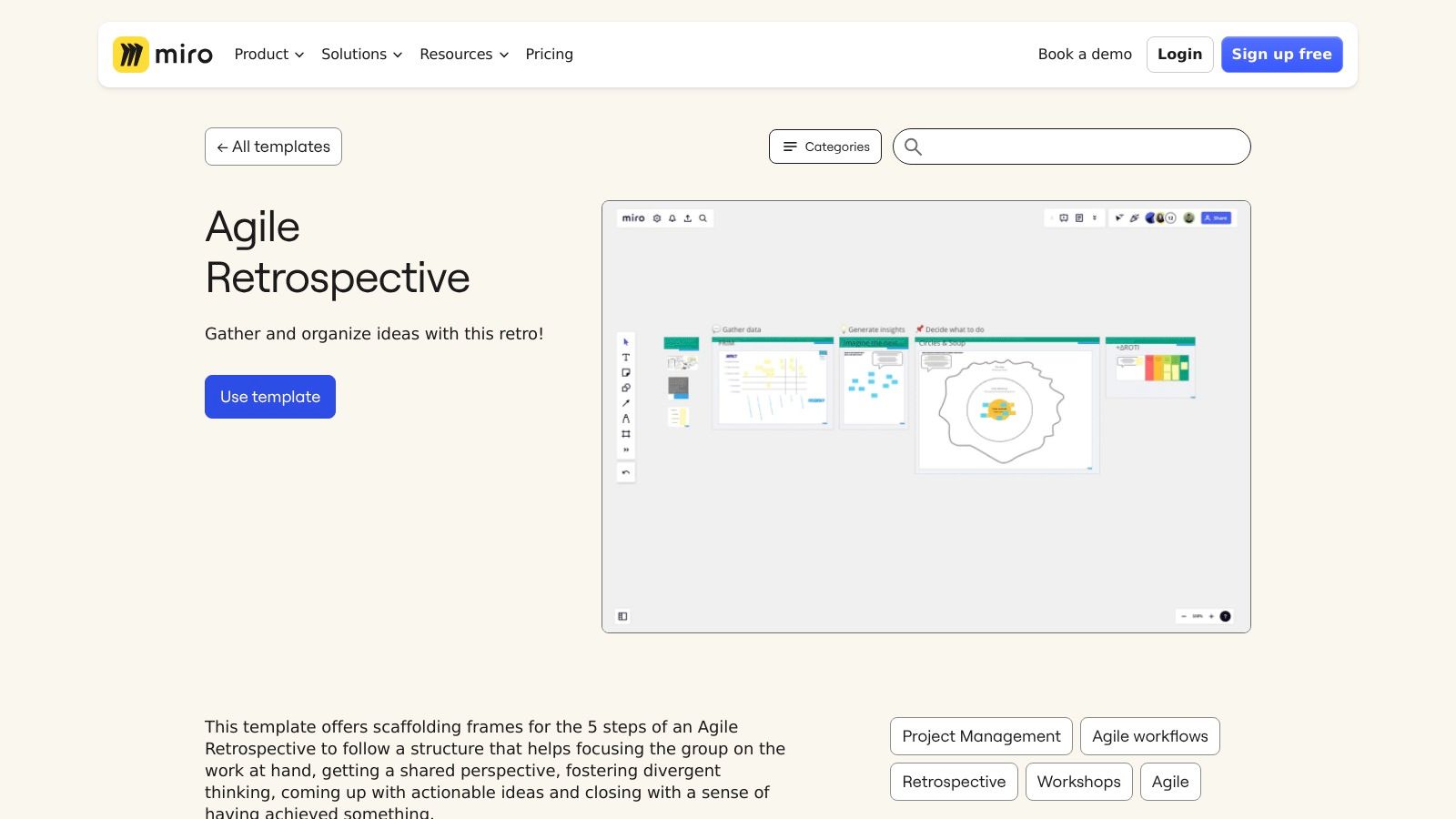
Task: Click the help question mark in preview
Action: coord(1226,616)
